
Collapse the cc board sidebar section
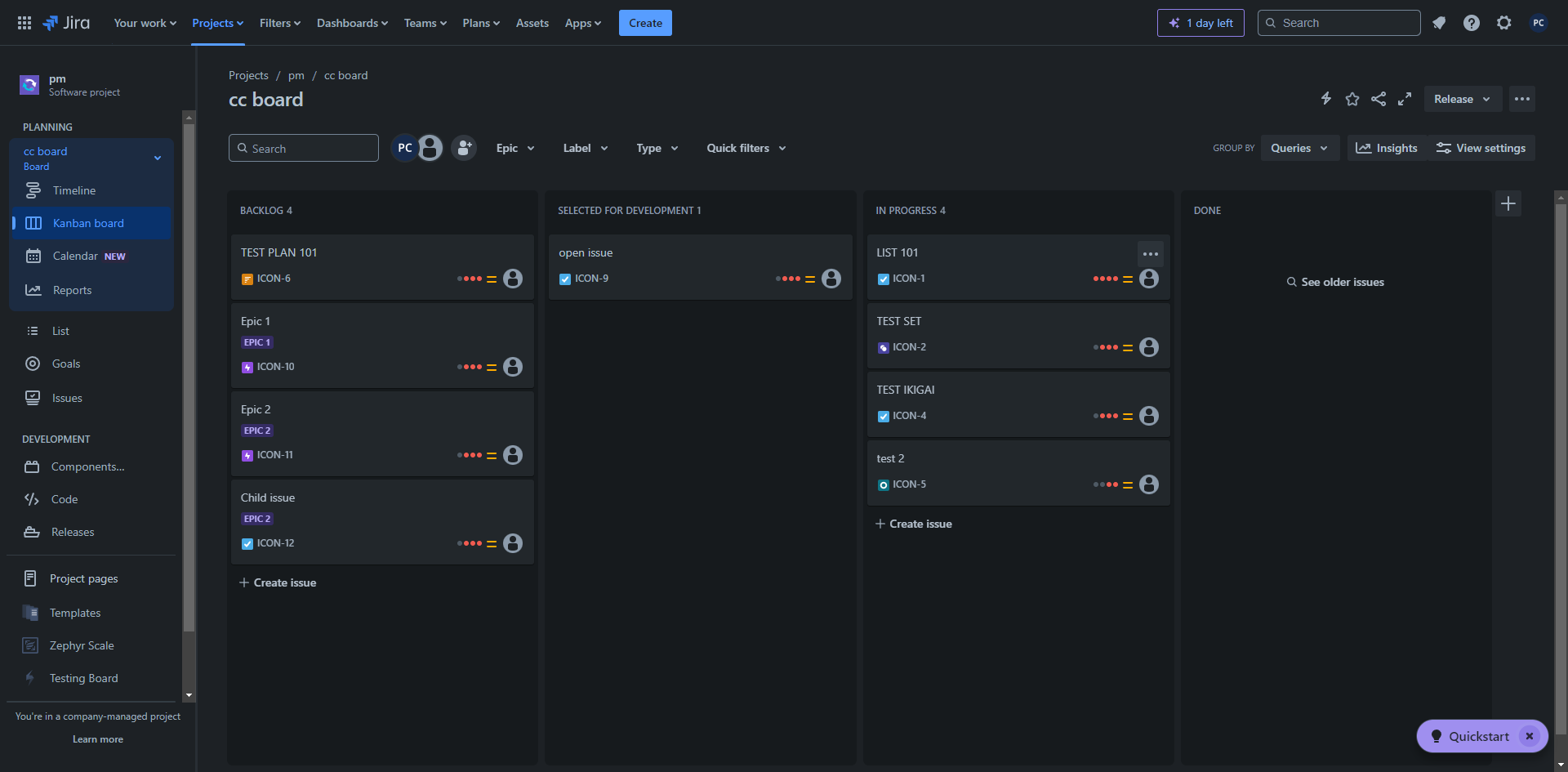point(158,158)
